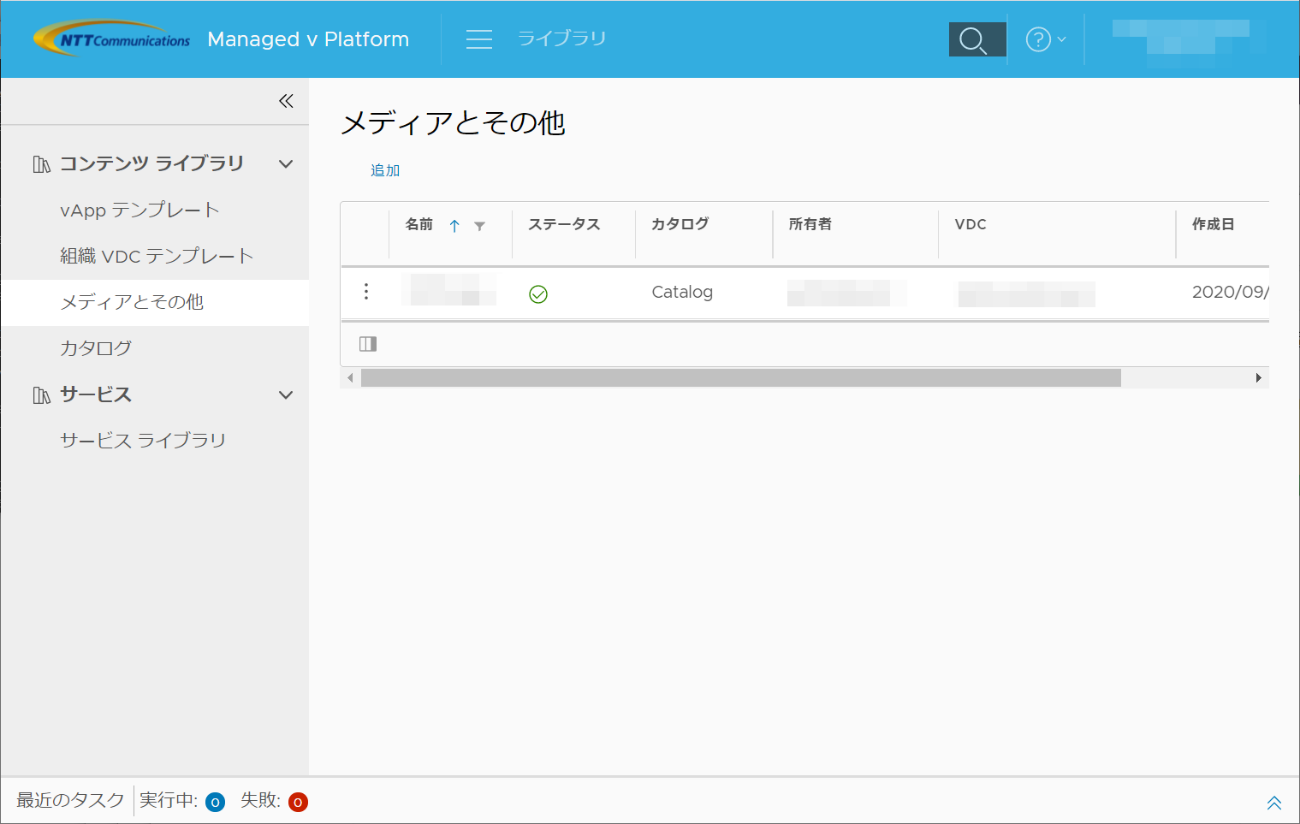Open the column chooser icon below table
This screenshot has height=824, width=1300.
click(x=368, y=344)
